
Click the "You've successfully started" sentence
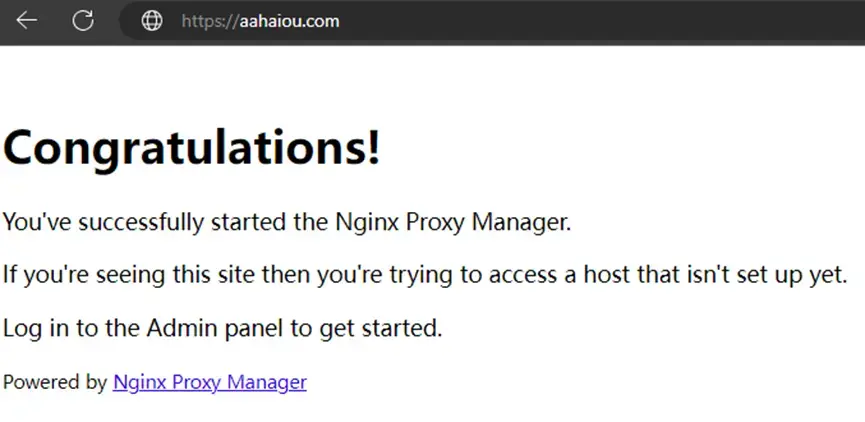[x=287, y=222]
